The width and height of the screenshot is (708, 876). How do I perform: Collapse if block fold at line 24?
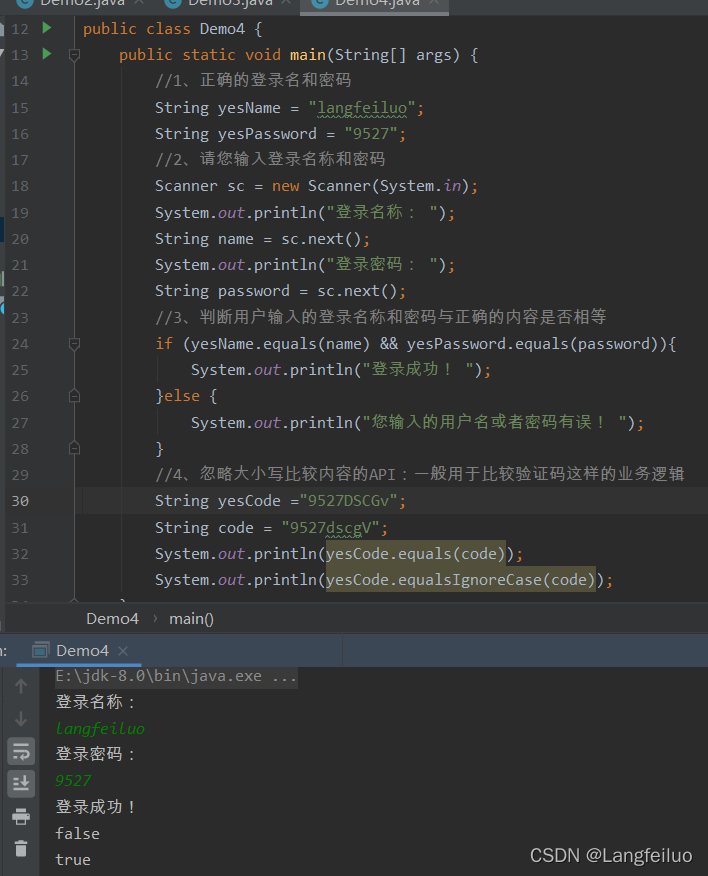pyautogui.click(x=74, y=344)
